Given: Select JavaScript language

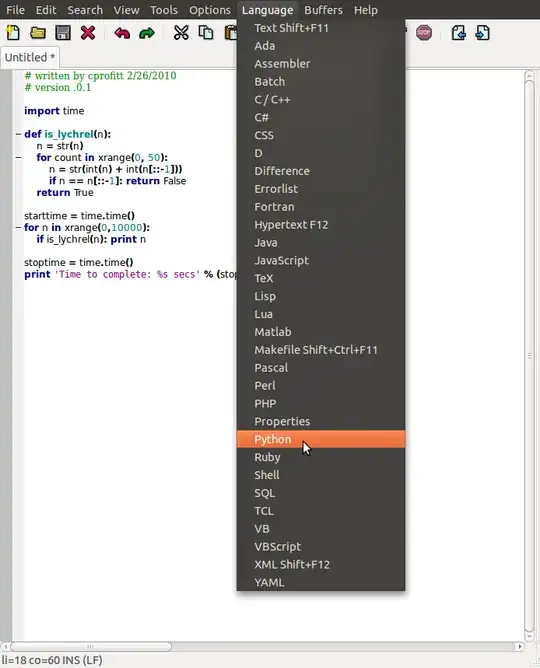Looking at the screenshot, I should (x=321, y=261).
